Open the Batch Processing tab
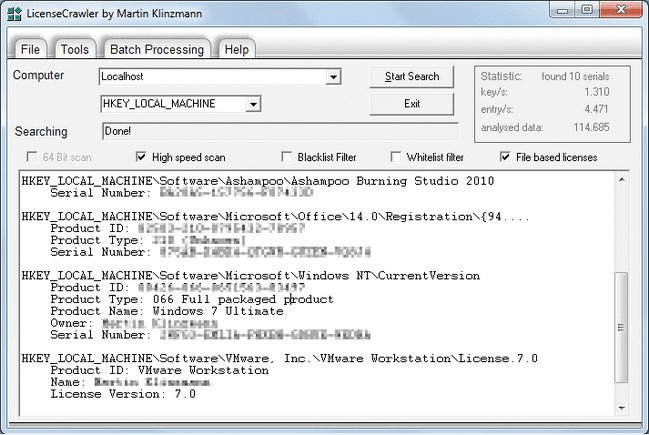This screenshot has width=649, height=435. (156, 49)
